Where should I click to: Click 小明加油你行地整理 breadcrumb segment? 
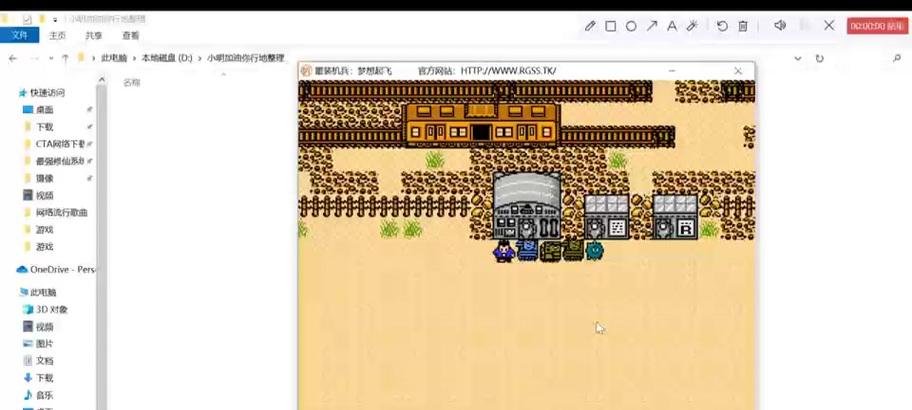pyautogui.click(x=245, y=58)
